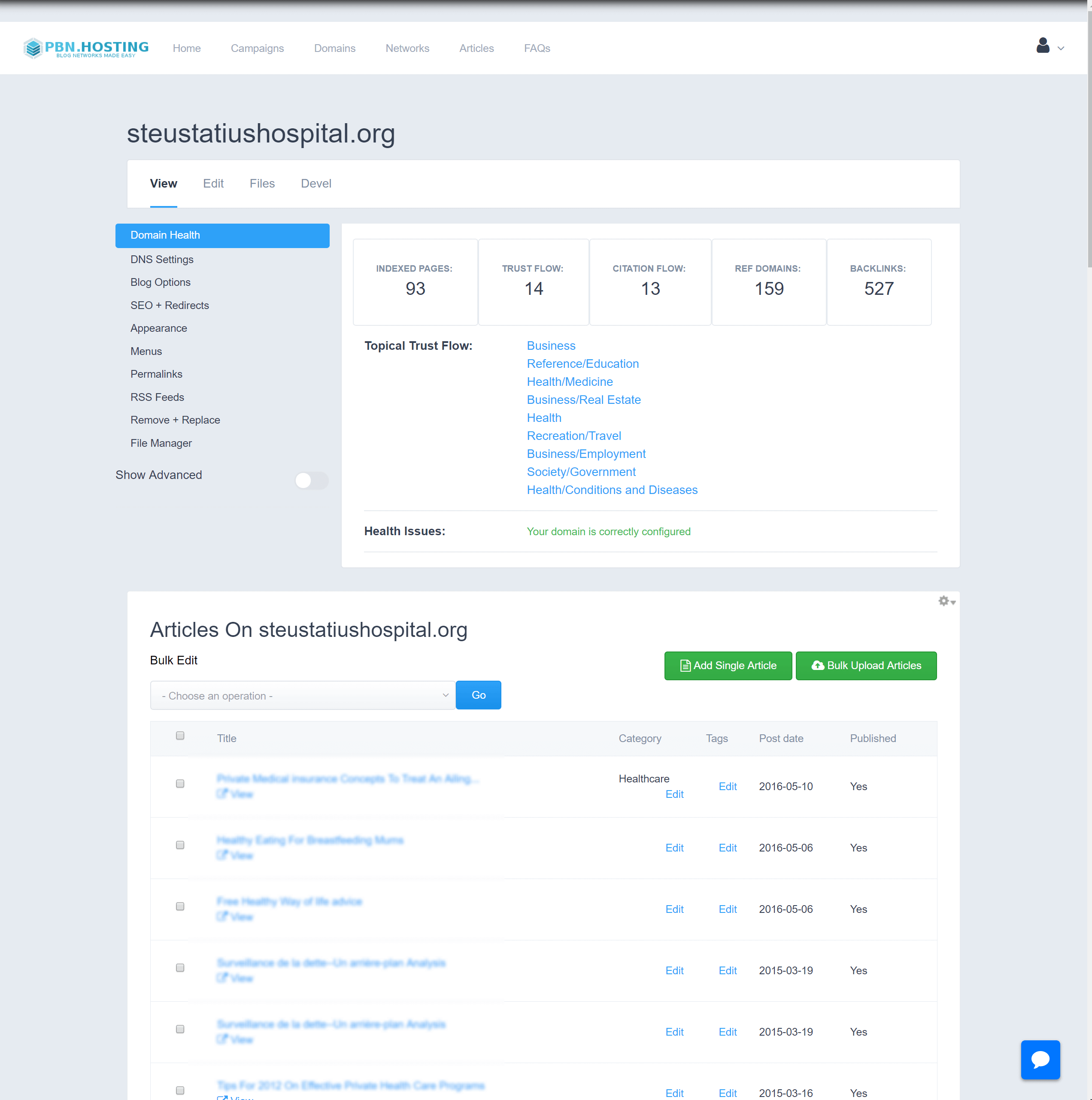The width and height of the screenshot is (1092, 1100).
Task: Switch to the Devel tab
Action: pyautogui.click(x=316, y=183)
